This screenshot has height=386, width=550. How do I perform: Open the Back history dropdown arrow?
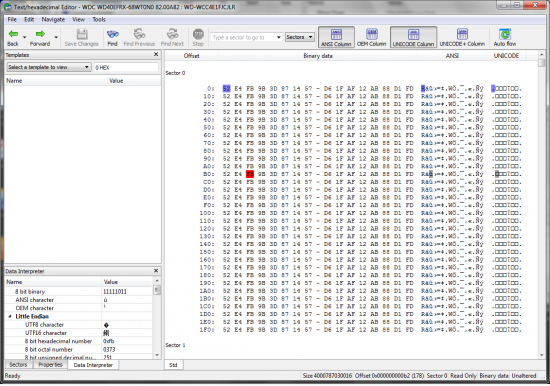click(25, 37)
